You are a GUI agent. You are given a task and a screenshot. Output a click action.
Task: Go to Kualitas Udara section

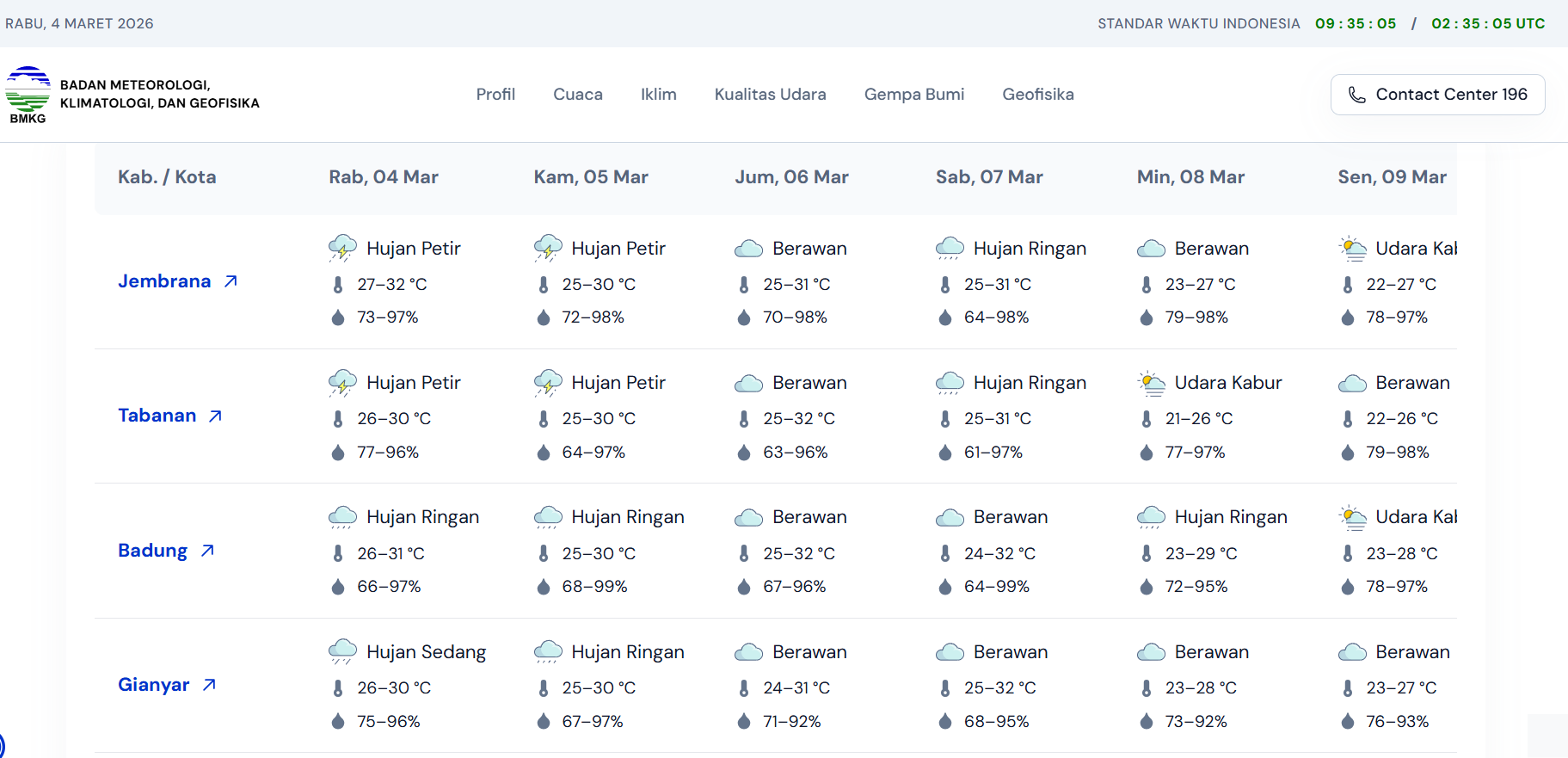770,95
